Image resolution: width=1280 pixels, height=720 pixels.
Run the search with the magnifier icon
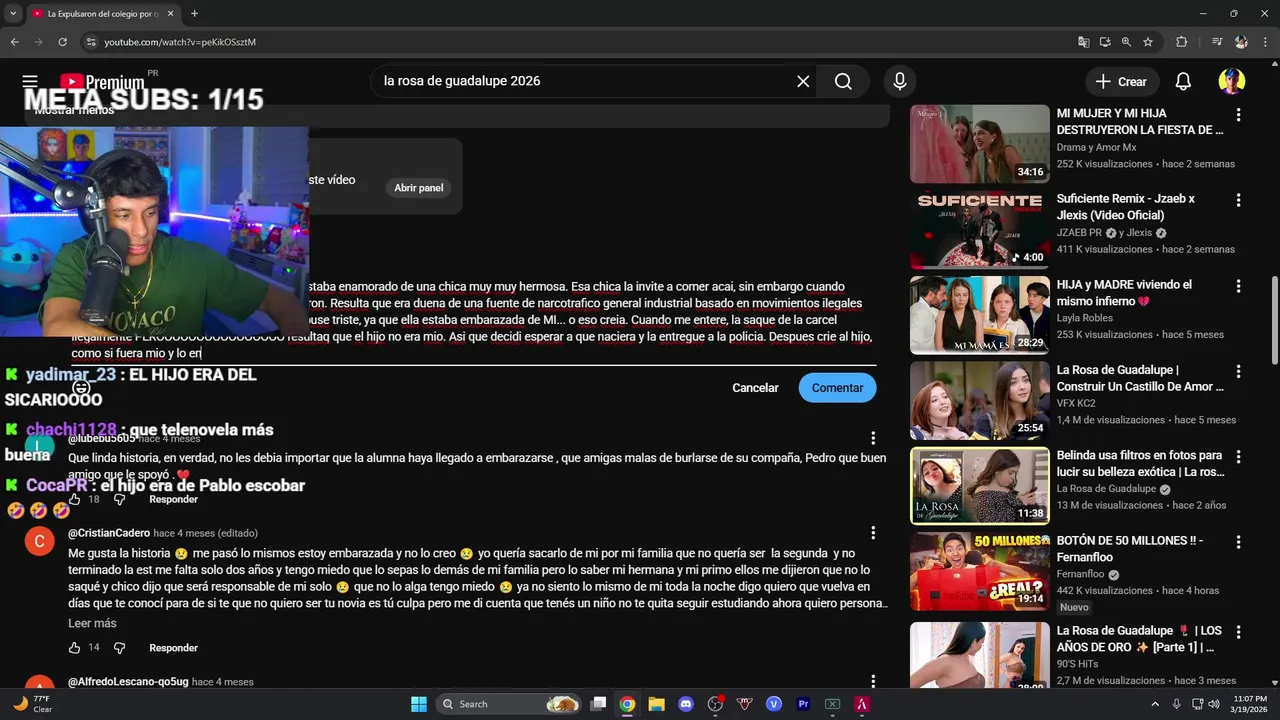point(843,81)
